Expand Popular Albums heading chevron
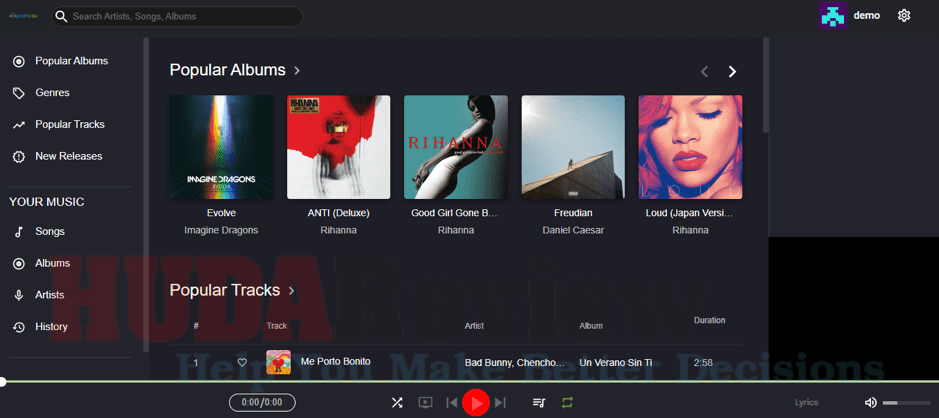This screenshot has height=418, width=939. (x=297, y=71)
